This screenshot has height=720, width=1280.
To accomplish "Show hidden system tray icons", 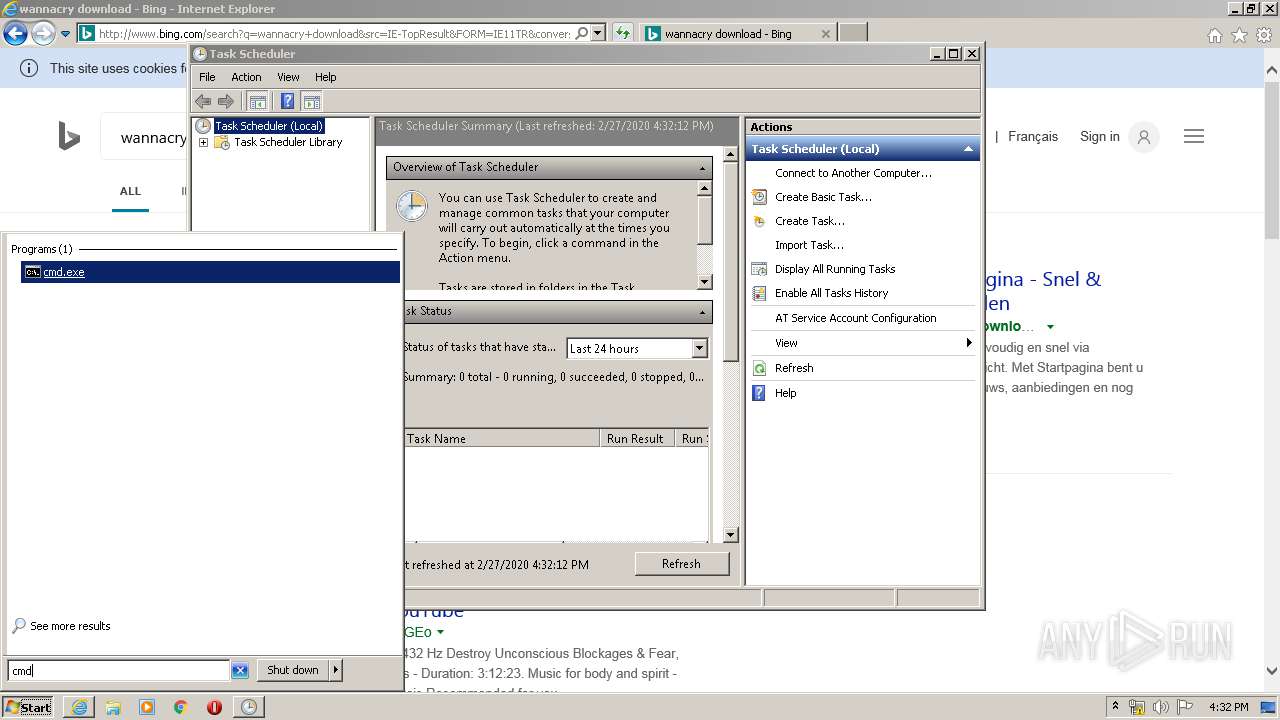I will (1116, 707).
